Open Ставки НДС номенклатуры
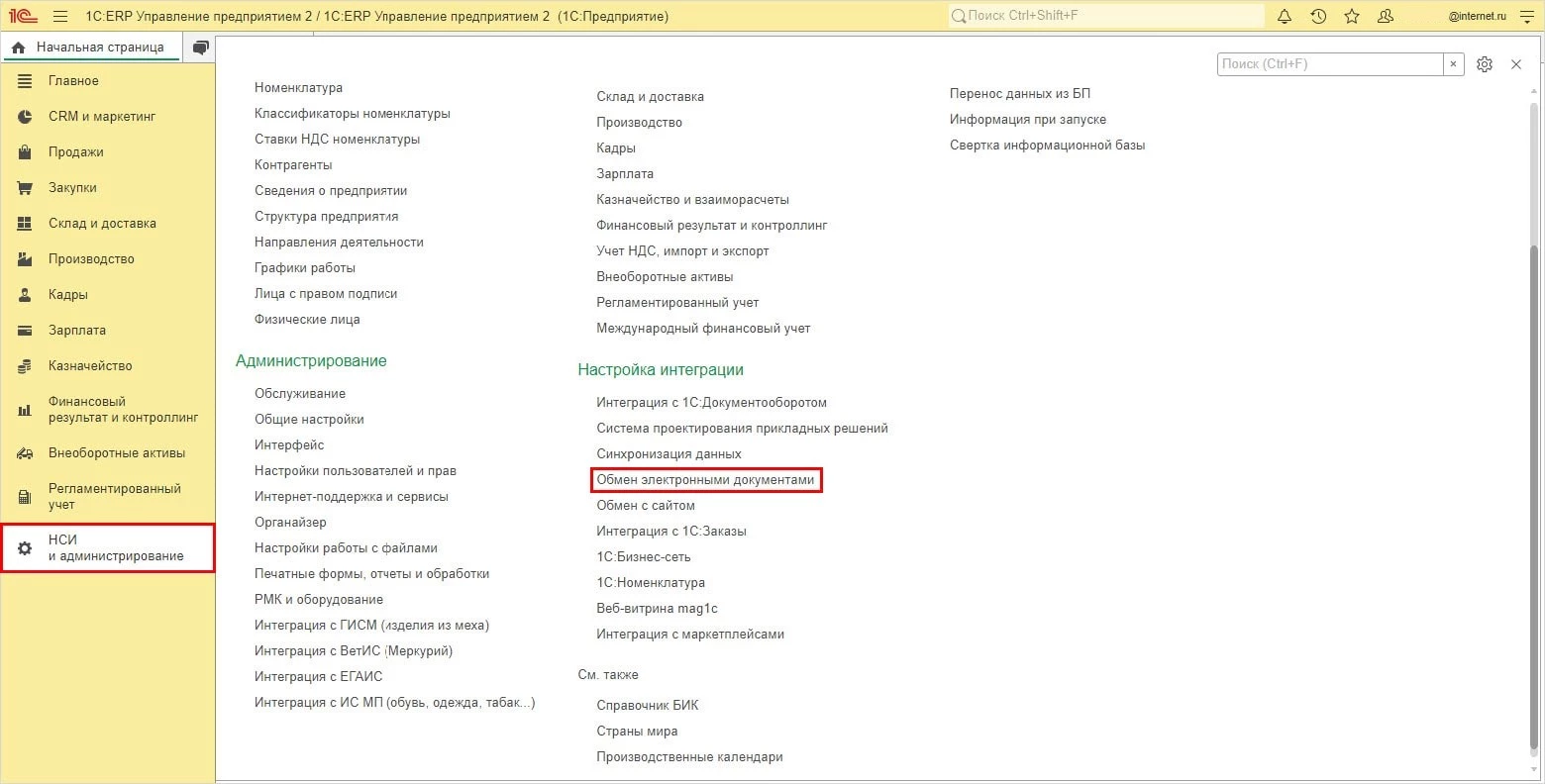 pos(337,140)
